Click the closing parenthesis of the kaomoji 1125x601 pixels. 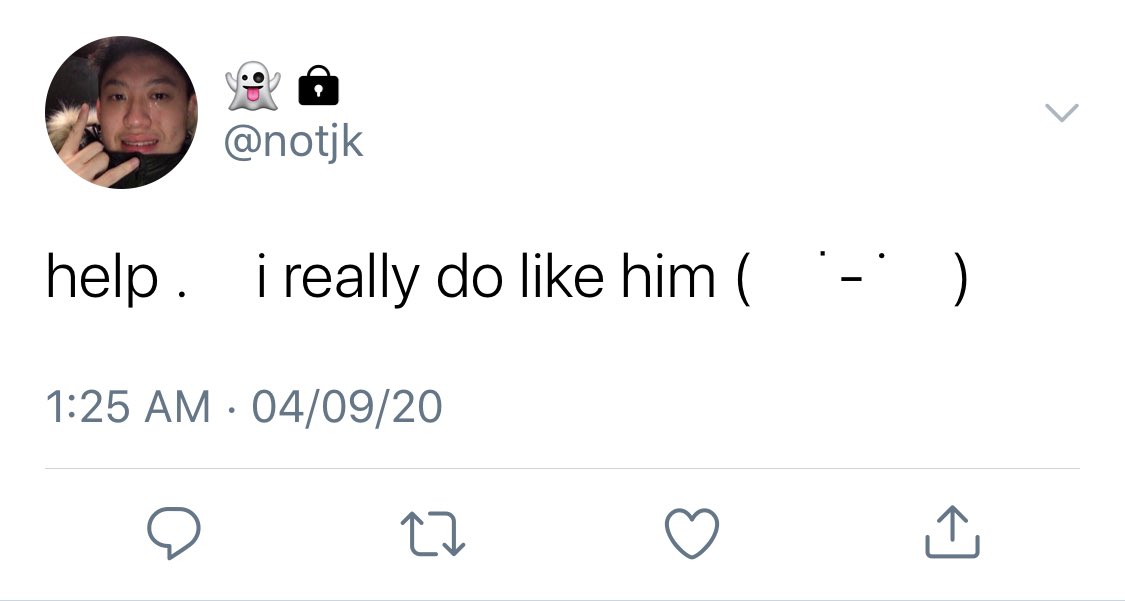click(x=961, y=279)
